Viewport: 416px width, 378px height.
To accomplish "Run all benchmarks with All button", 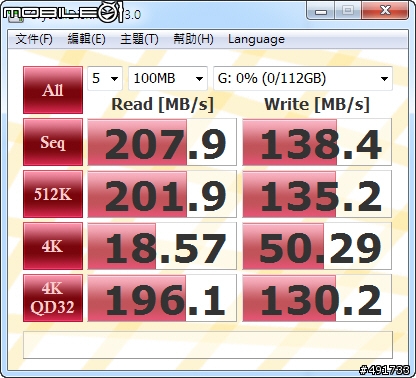I will [x=53, y=90].
